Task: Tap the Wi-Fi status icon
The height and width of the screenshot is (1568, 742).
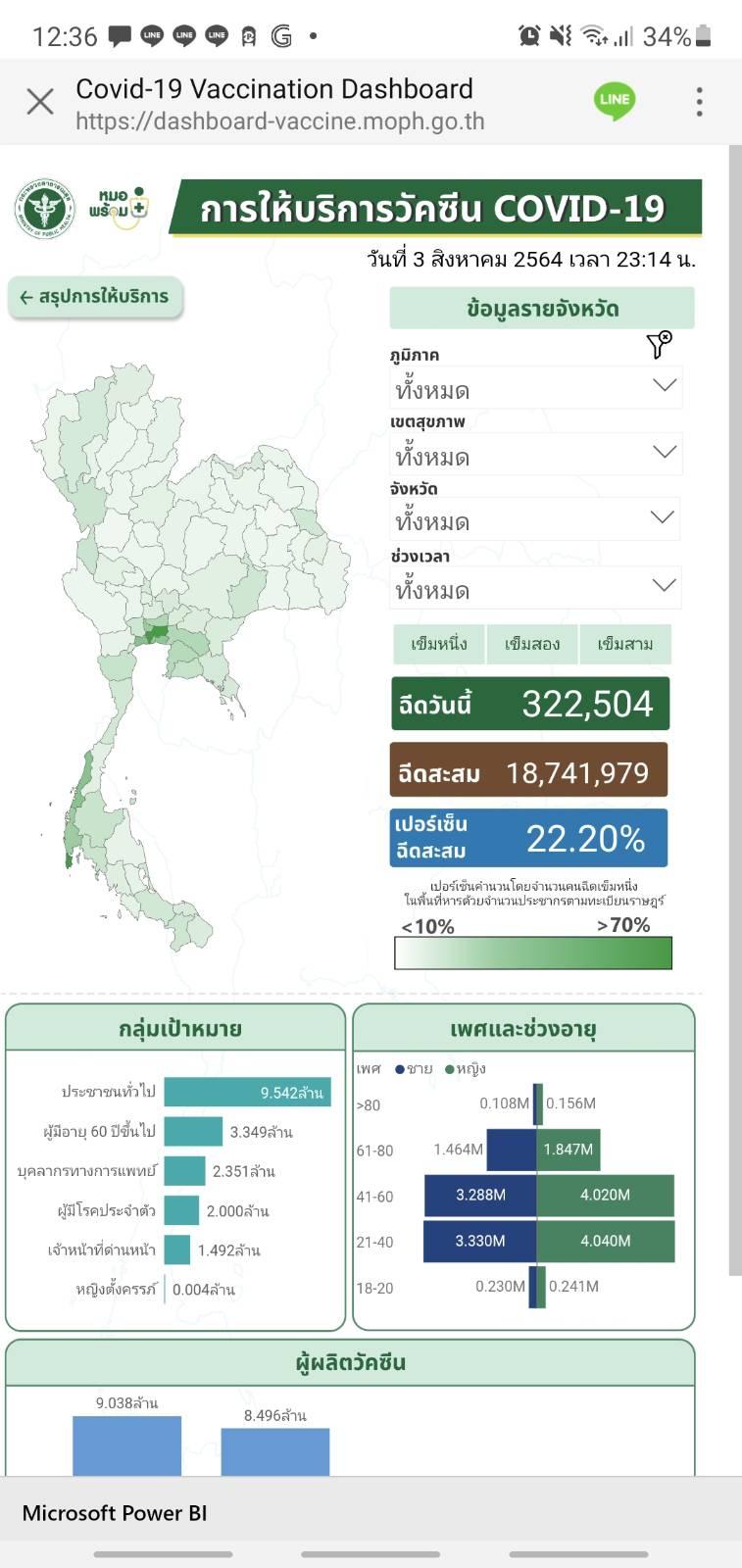Action: click(x=593, y=36)
